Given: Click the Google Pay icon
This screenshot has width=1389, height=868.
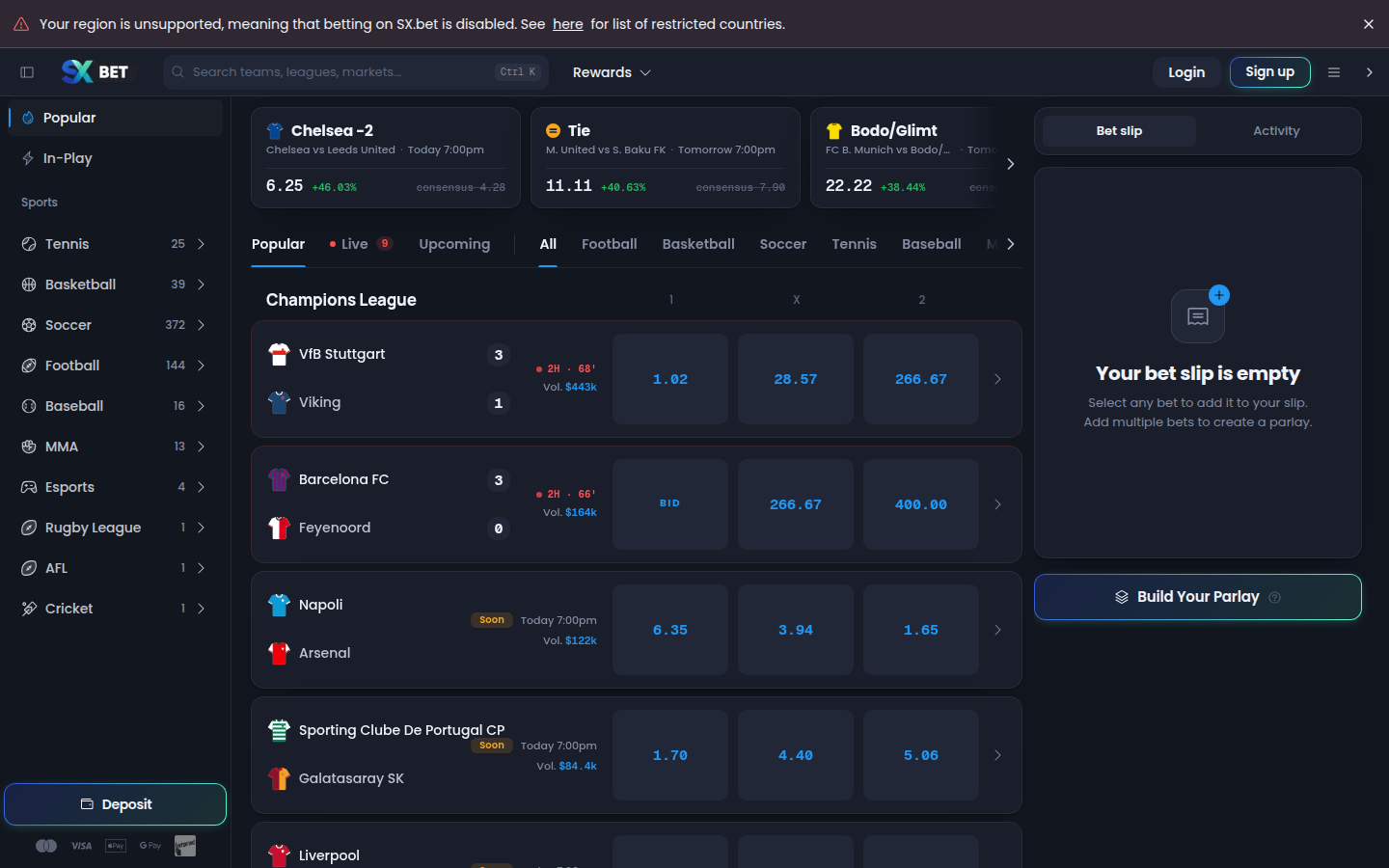Looking at the screenshot, I should (150, 846).
